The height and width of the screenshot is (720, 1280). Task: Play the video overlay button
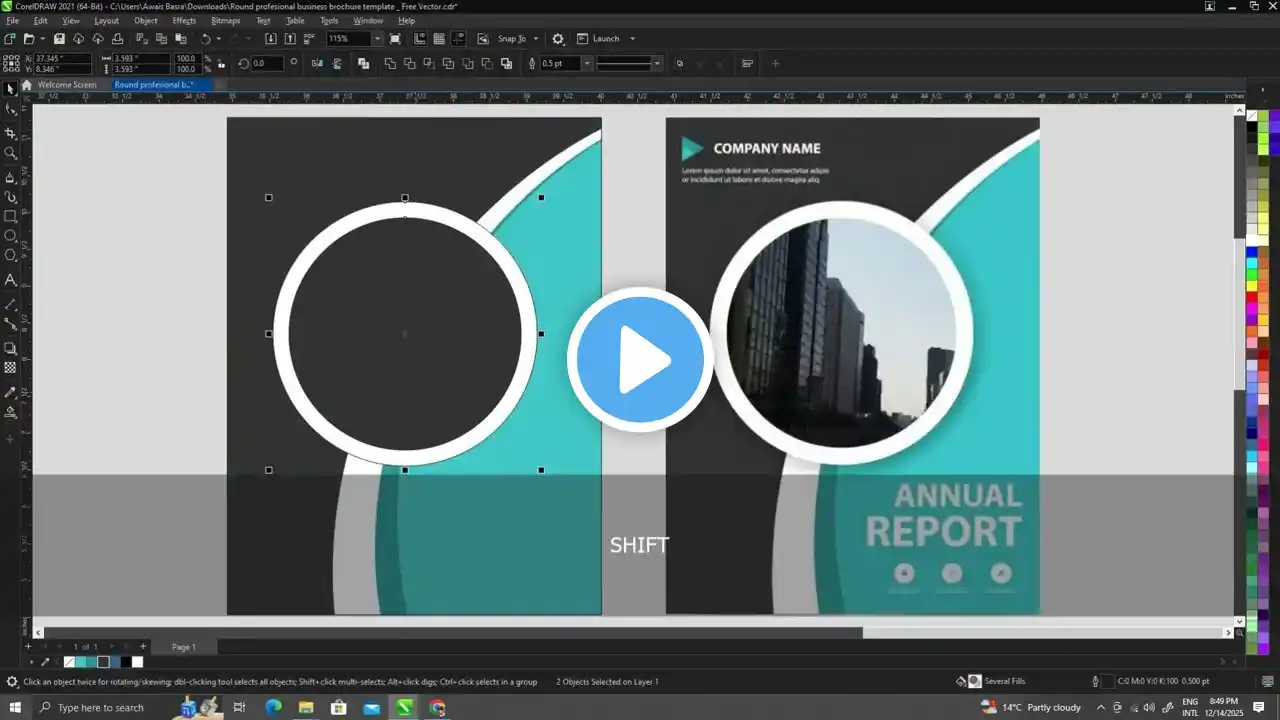click(x=640, y=360)
